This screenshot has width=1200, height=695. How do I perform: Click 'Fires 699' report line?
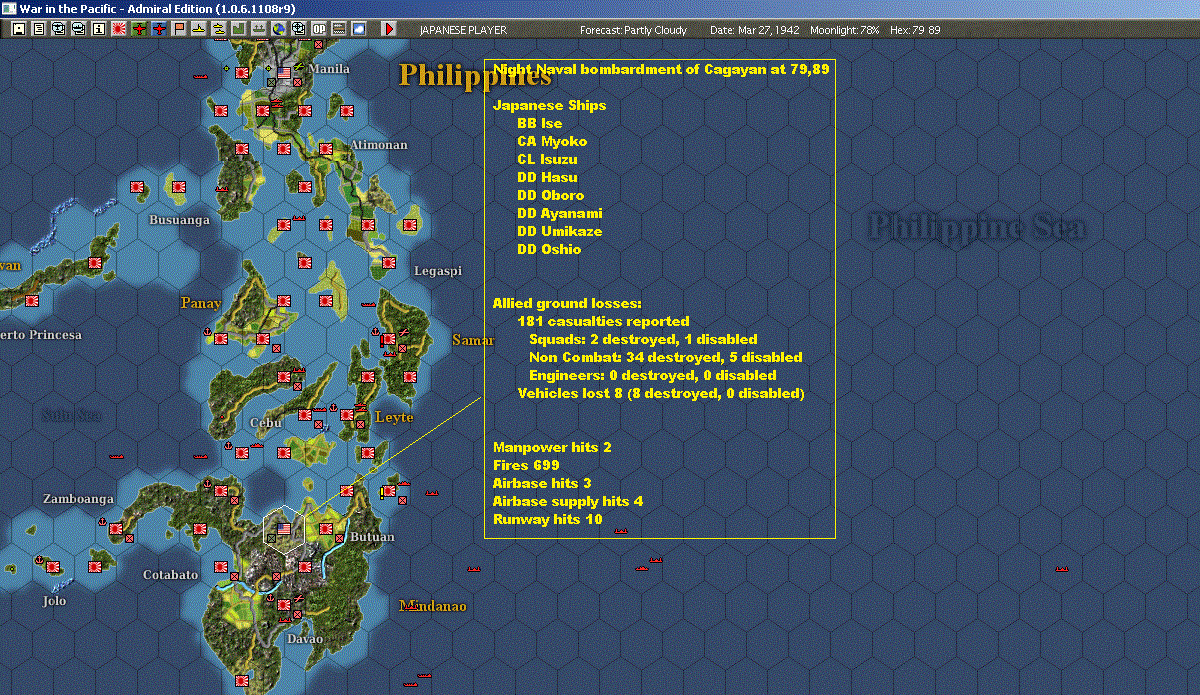[526, 465]
